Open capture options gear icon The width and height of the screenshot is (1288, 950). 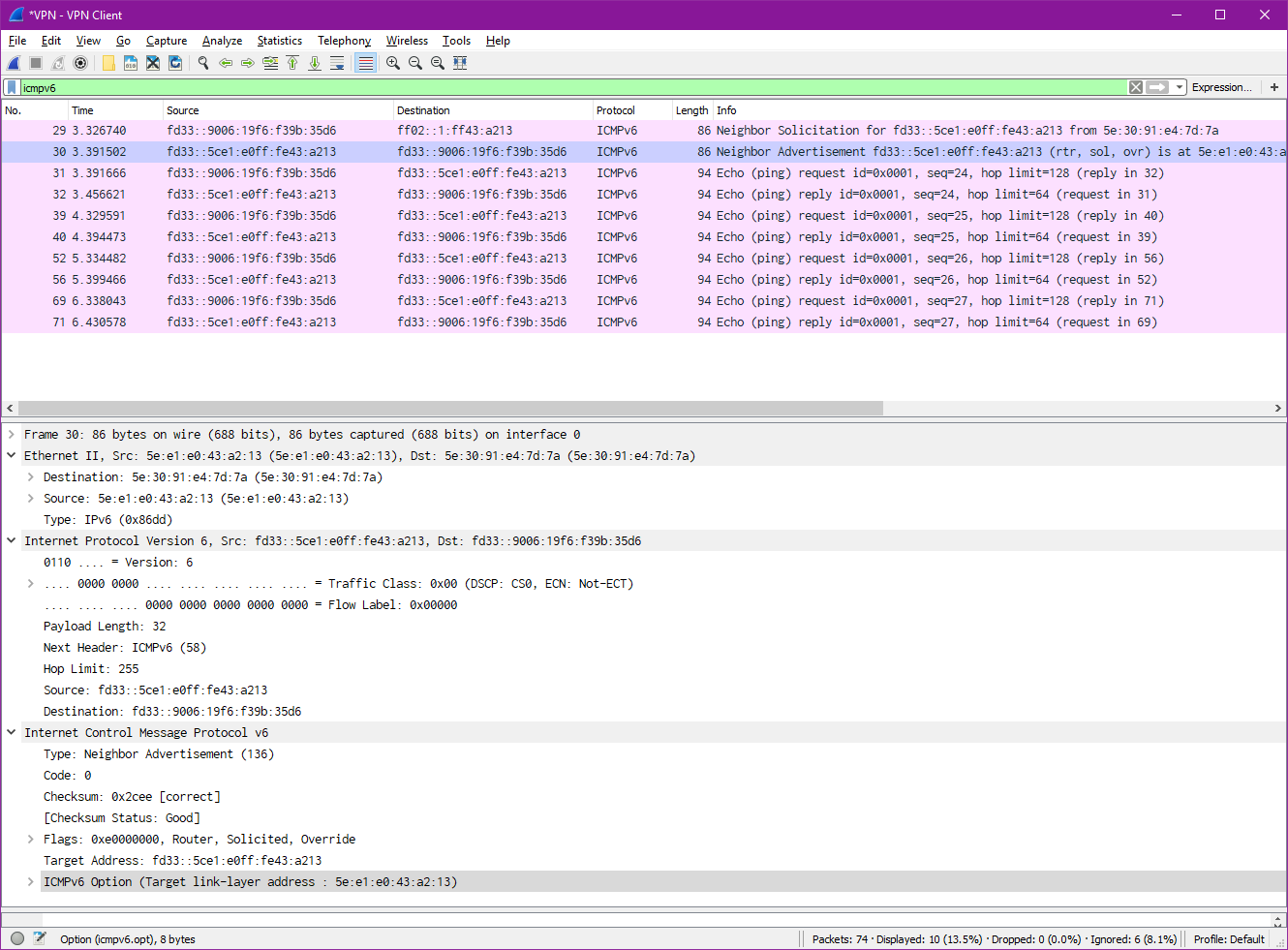tap(80, 63)
